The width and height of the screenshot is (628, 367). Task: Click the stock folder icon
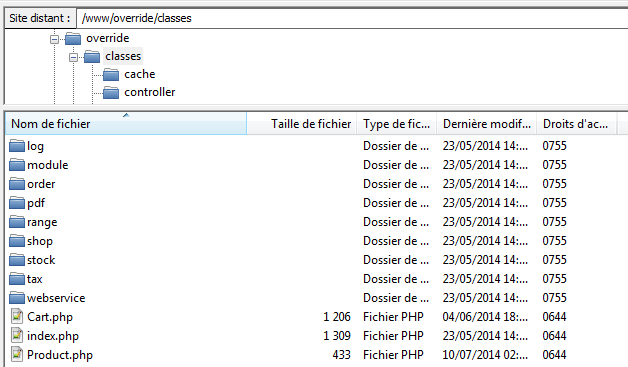pos(17,260)
